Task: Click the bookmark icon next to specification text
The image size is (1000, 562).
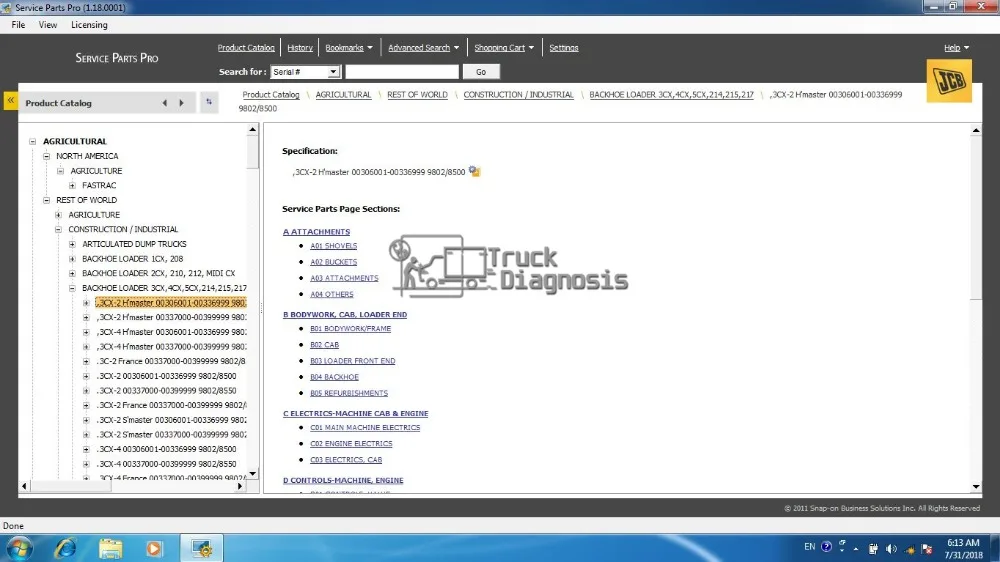Action: click(x=474, y=171)
